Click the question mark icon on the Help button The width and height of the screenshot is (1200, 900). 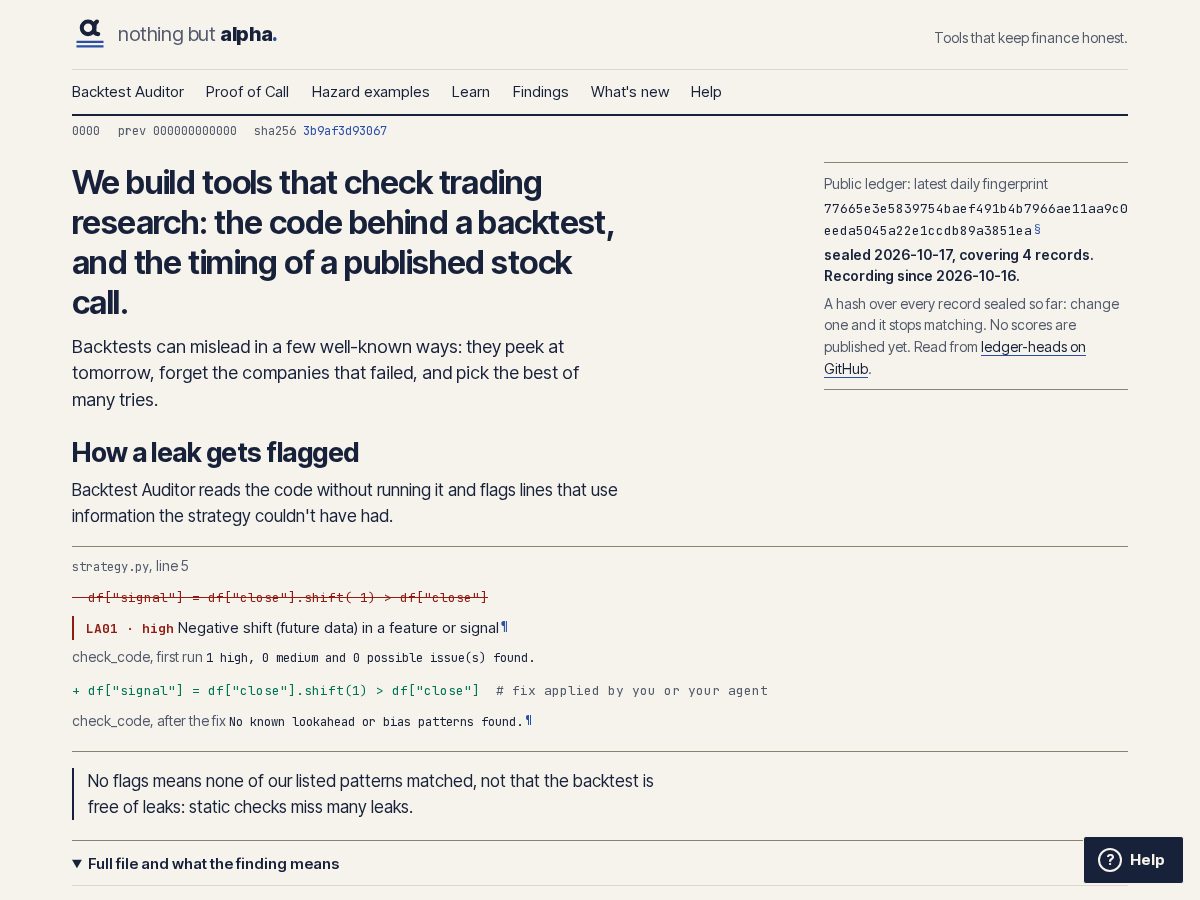point(1110,860)
